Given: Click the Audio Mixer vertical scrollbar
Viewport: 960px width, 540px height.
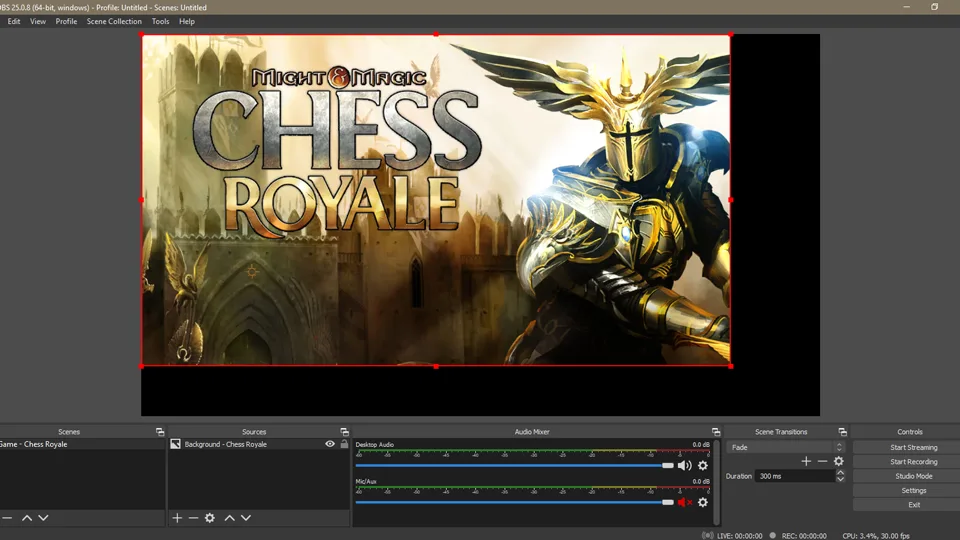Looking at the screenshot, I should tap(716, 482).
